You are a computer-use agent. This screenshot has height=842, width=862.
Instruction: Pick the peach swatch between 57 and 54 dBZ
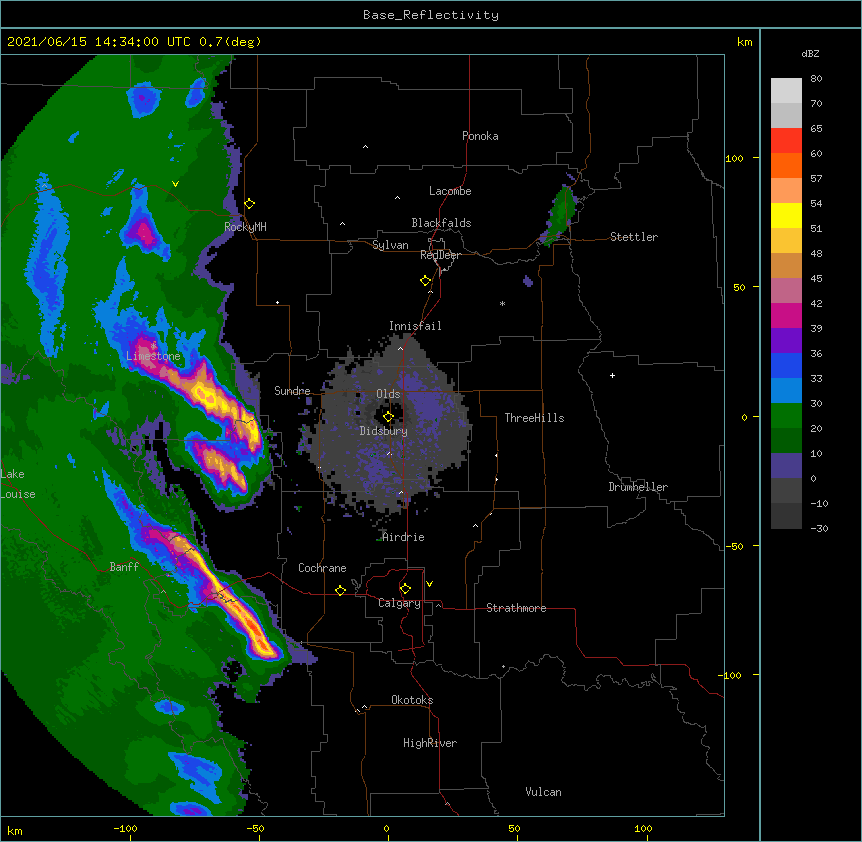point(786,191)
